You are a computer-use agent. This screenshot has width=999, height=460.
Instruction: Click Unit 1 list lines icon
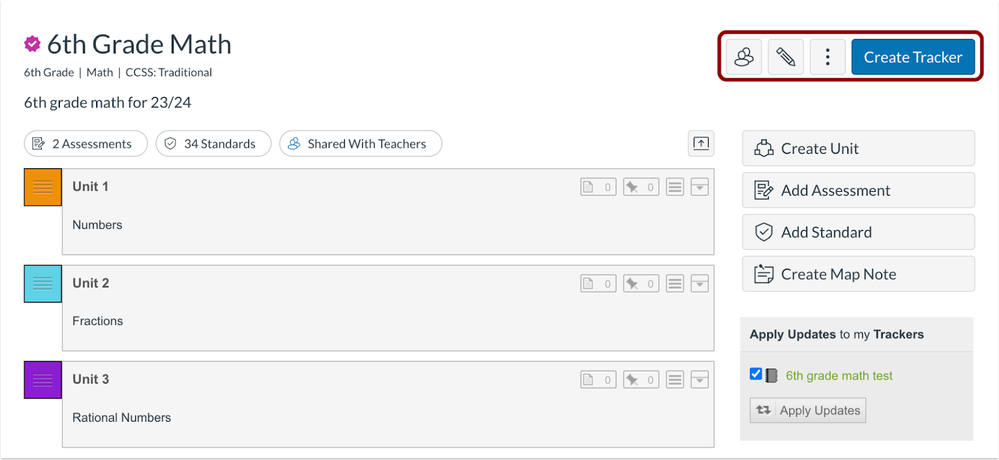[x=675, y=187]
